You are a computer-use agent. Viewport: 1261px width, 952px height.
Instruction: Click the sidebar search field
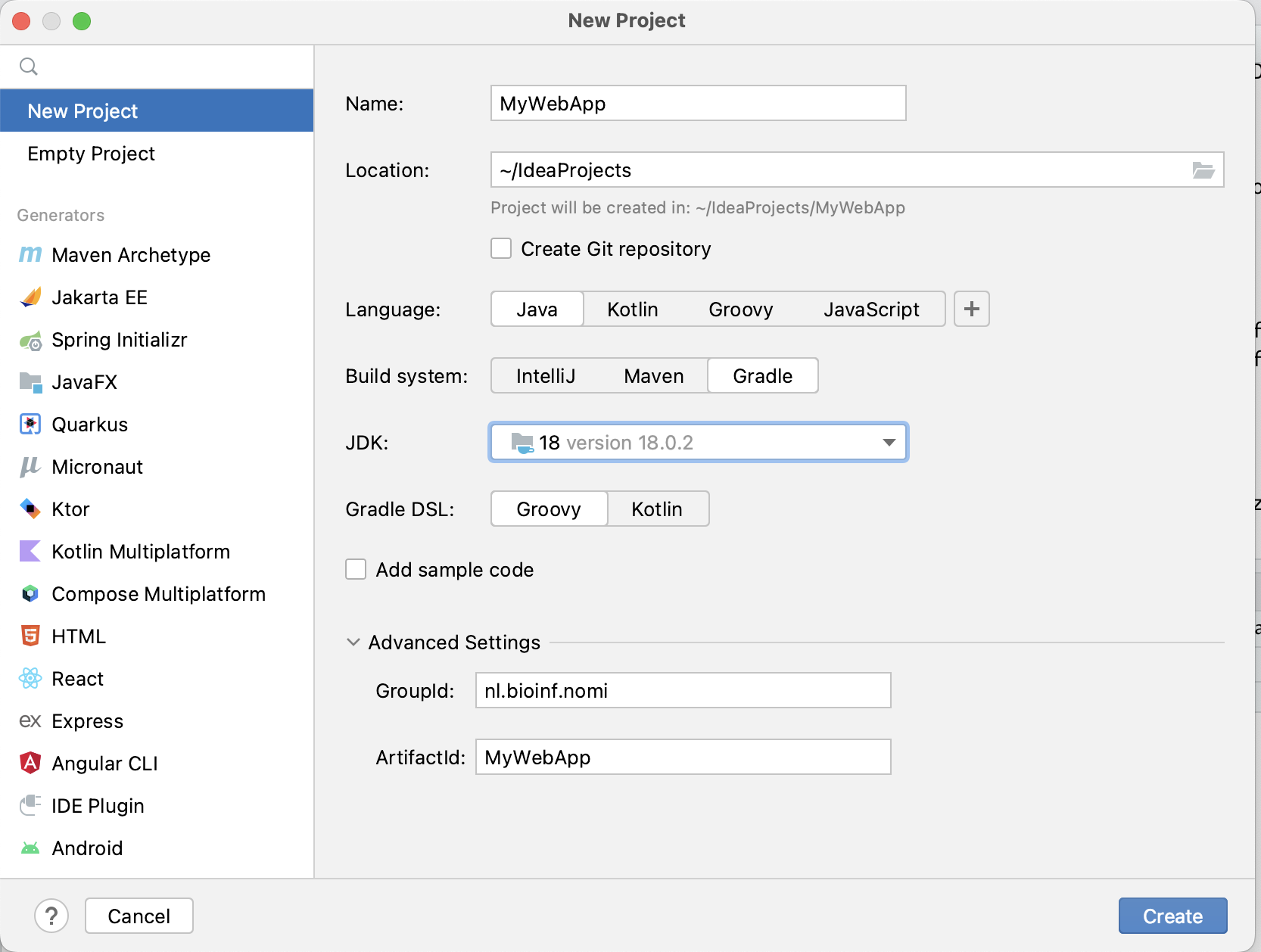pyautogui.click(x=157, y=67)
